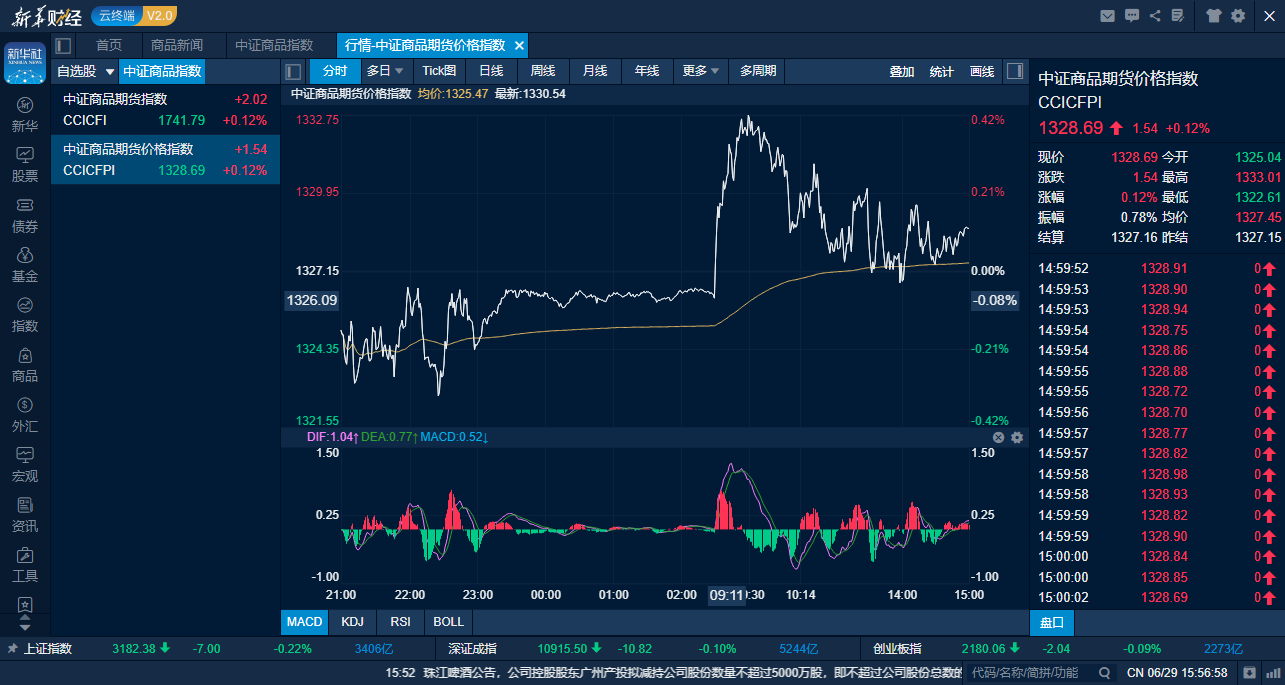Click the skin theme T-shirt icon
This screenshot has width=1285, height=685.
(x=1214, y=15)
